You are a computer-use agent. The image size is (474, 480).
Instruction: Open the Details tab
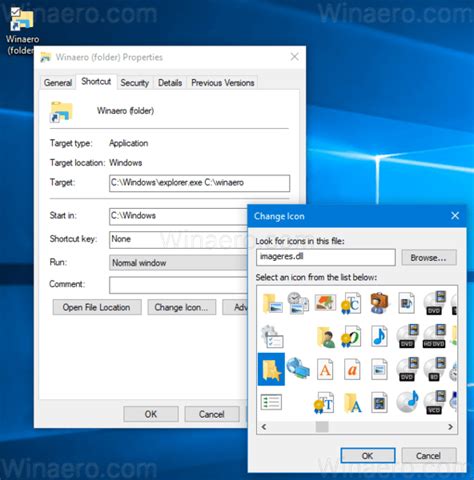[170, 83]
